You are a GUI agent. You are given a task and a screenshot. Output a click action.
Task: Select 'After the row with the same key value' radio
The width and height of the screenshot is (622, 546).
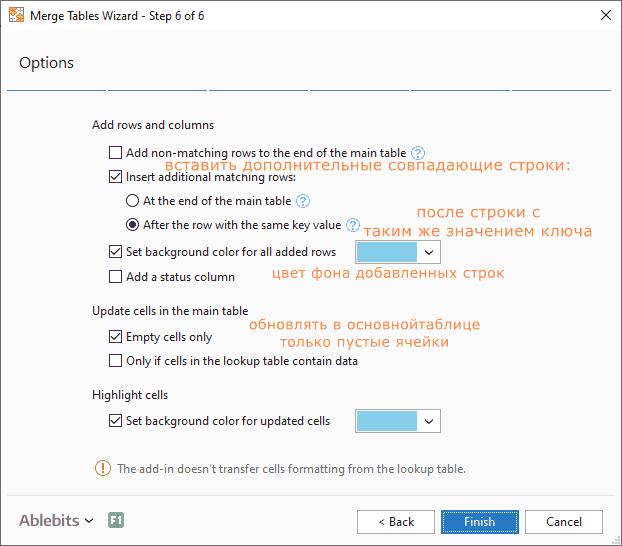tap(133, 225)
